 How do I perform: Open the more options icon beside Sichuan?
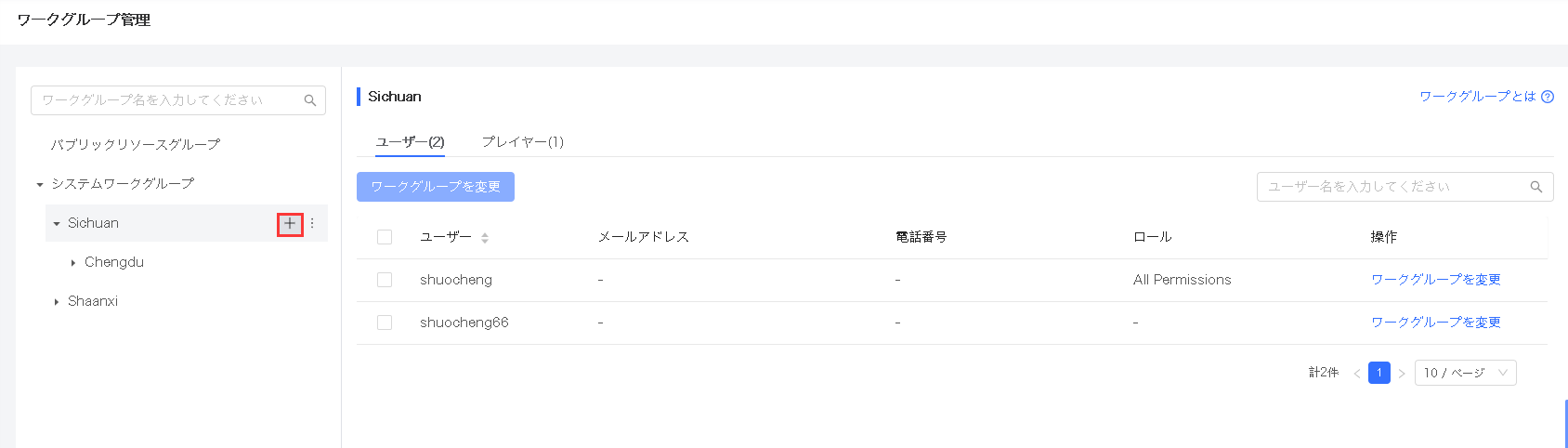coord(312,223)
